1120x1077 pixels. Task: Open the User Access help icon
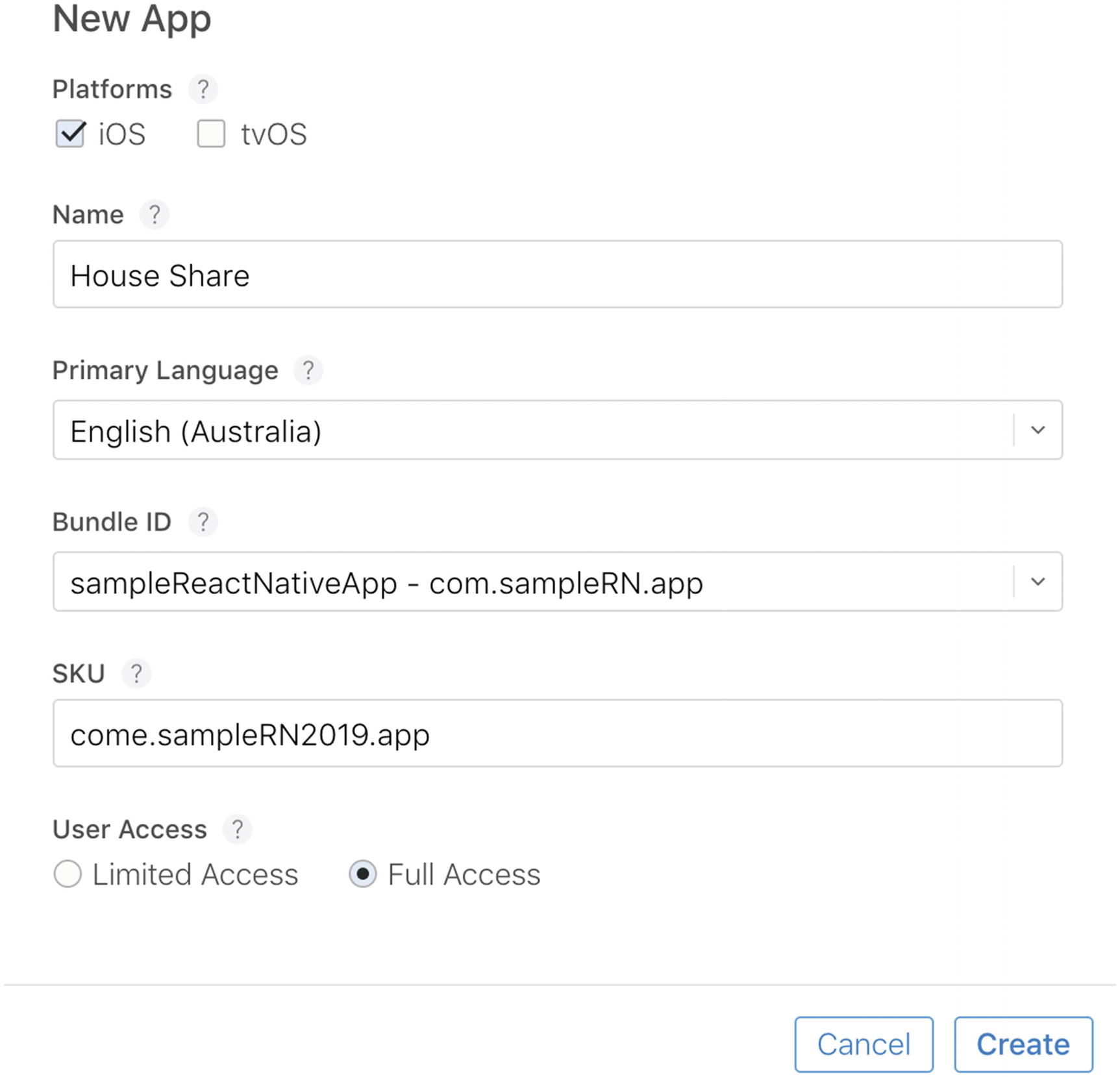coord(238,829)
